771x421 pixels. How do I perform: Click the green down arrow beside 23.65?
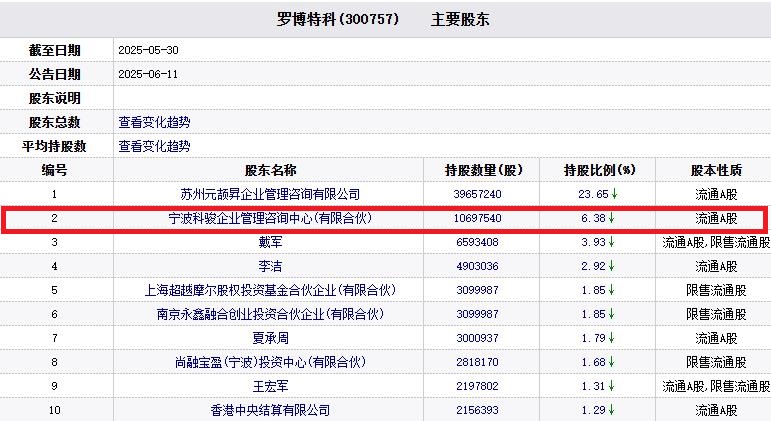(x=614, y=194)
